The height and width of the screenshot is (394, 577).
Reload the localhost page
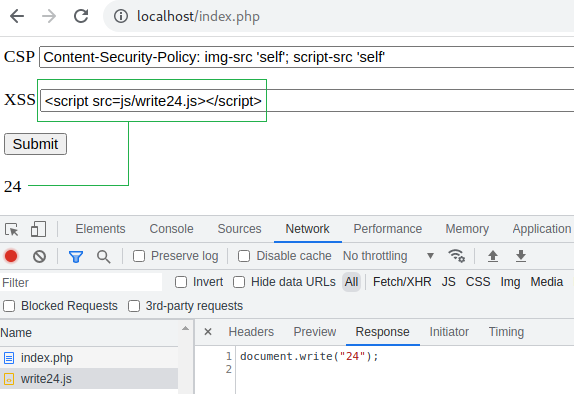click(81, 16)
